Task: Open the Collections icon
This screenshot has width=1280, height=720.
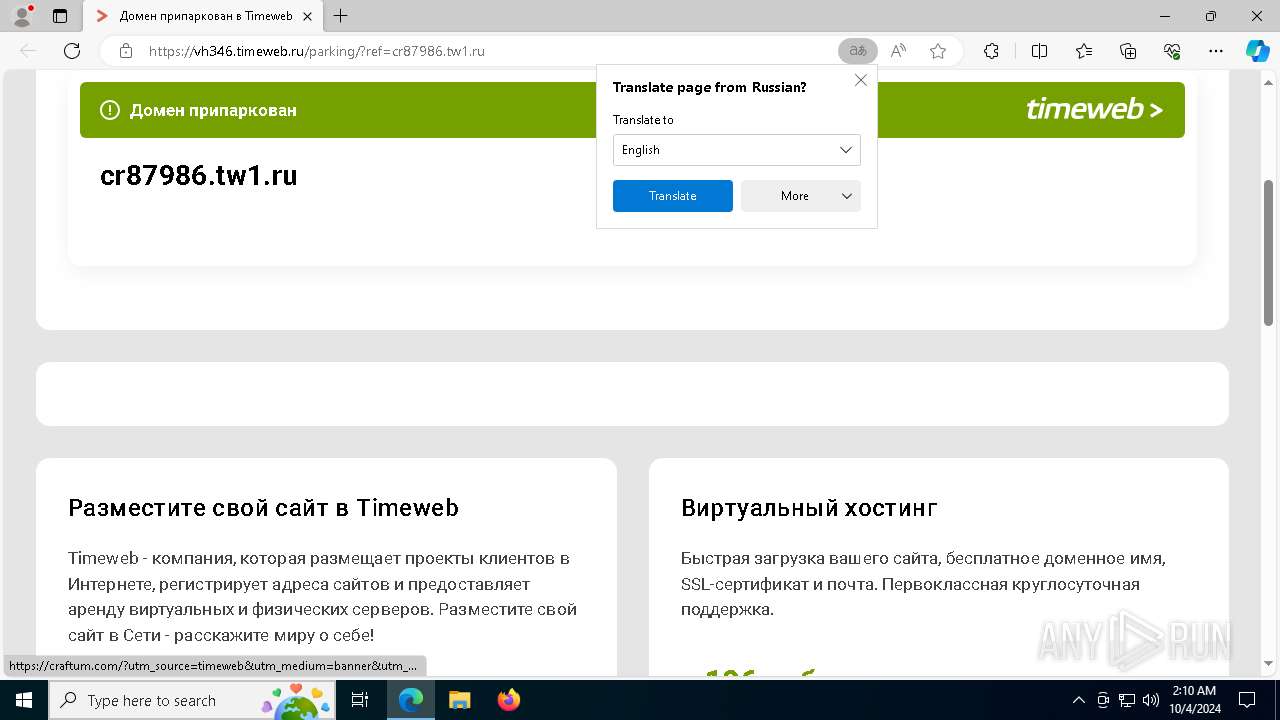Action: click(1128, 51)
